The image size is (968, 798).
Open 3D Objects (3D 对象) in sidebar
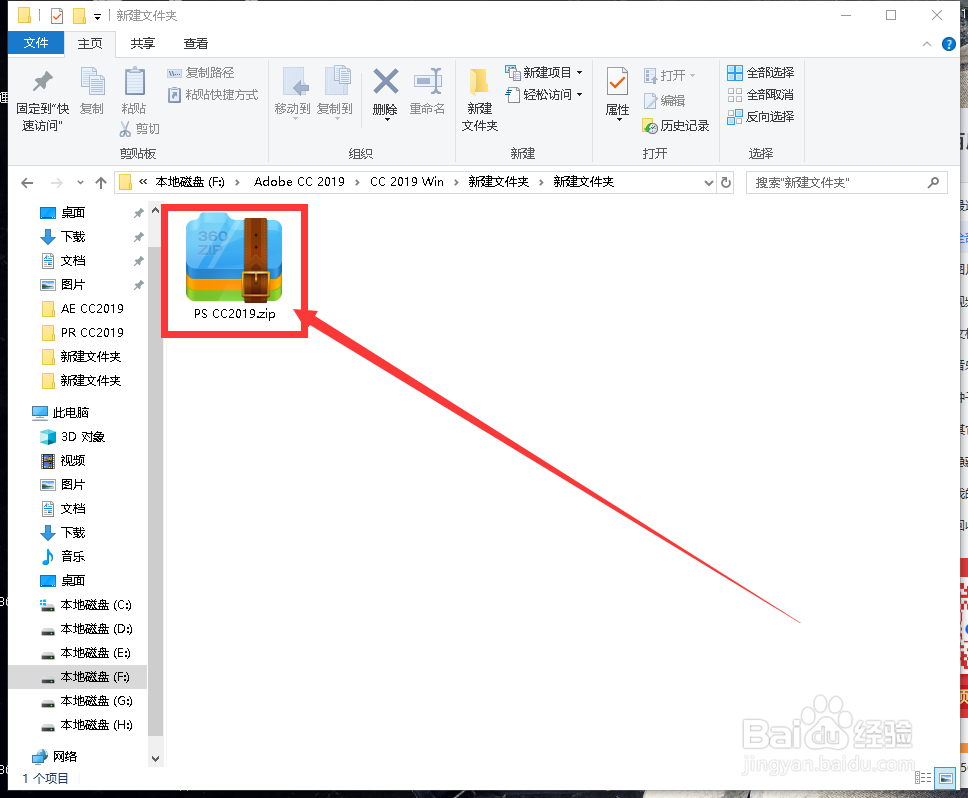(83, 437)
